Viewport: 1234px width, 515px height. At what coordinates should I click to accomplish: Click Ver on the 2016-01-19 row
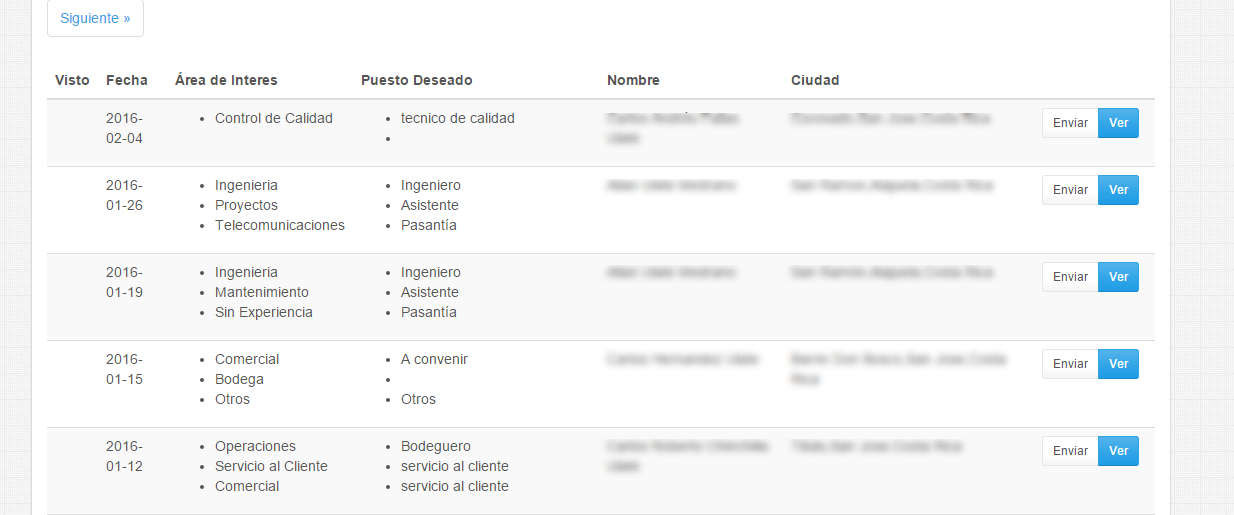1118,277
